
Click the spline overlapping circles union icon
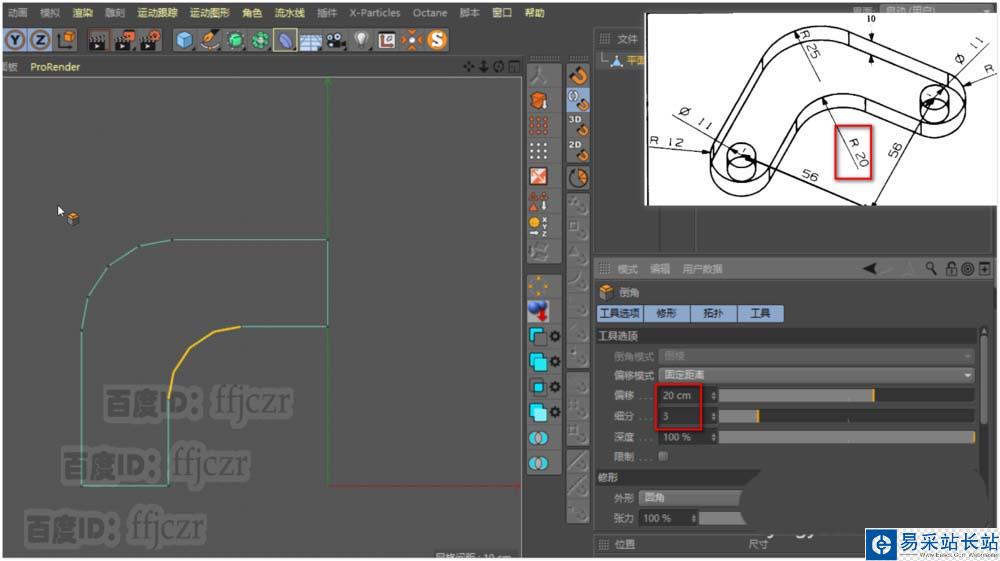click(x=538, y=439)
